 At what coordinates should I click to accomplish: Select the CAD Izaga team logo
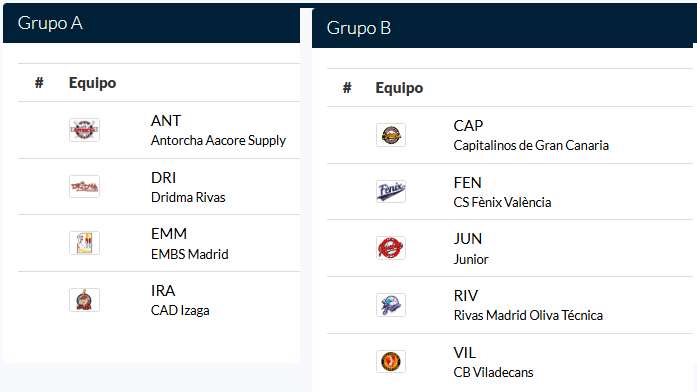[x=84, y=300]
